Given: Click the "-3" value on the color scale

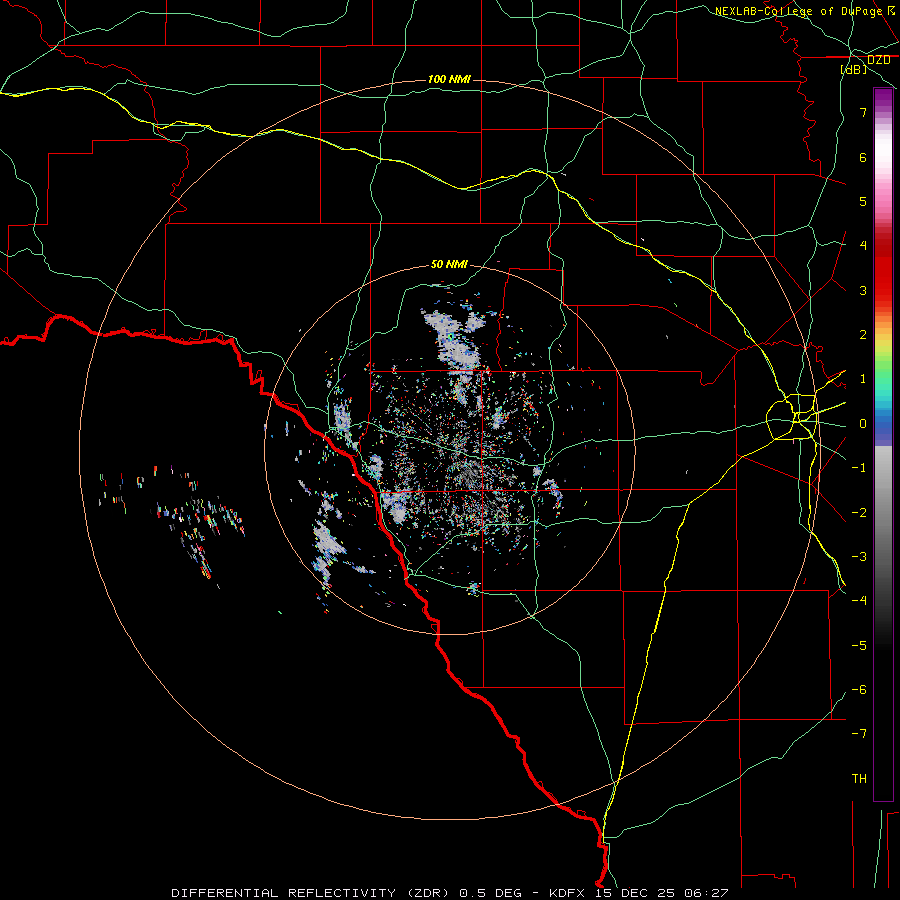Looking at the screenshot, I should coord(859,557).
